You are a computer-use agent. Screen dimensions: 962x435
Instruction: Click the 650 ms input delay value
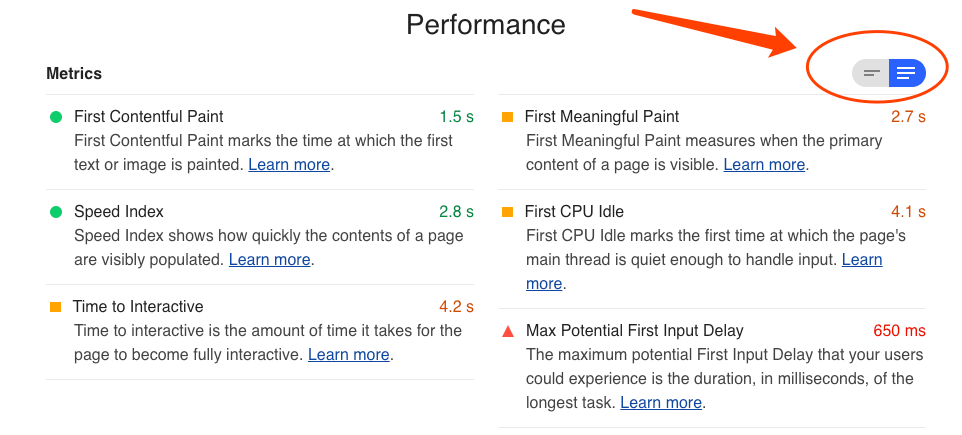coord(899,331)
